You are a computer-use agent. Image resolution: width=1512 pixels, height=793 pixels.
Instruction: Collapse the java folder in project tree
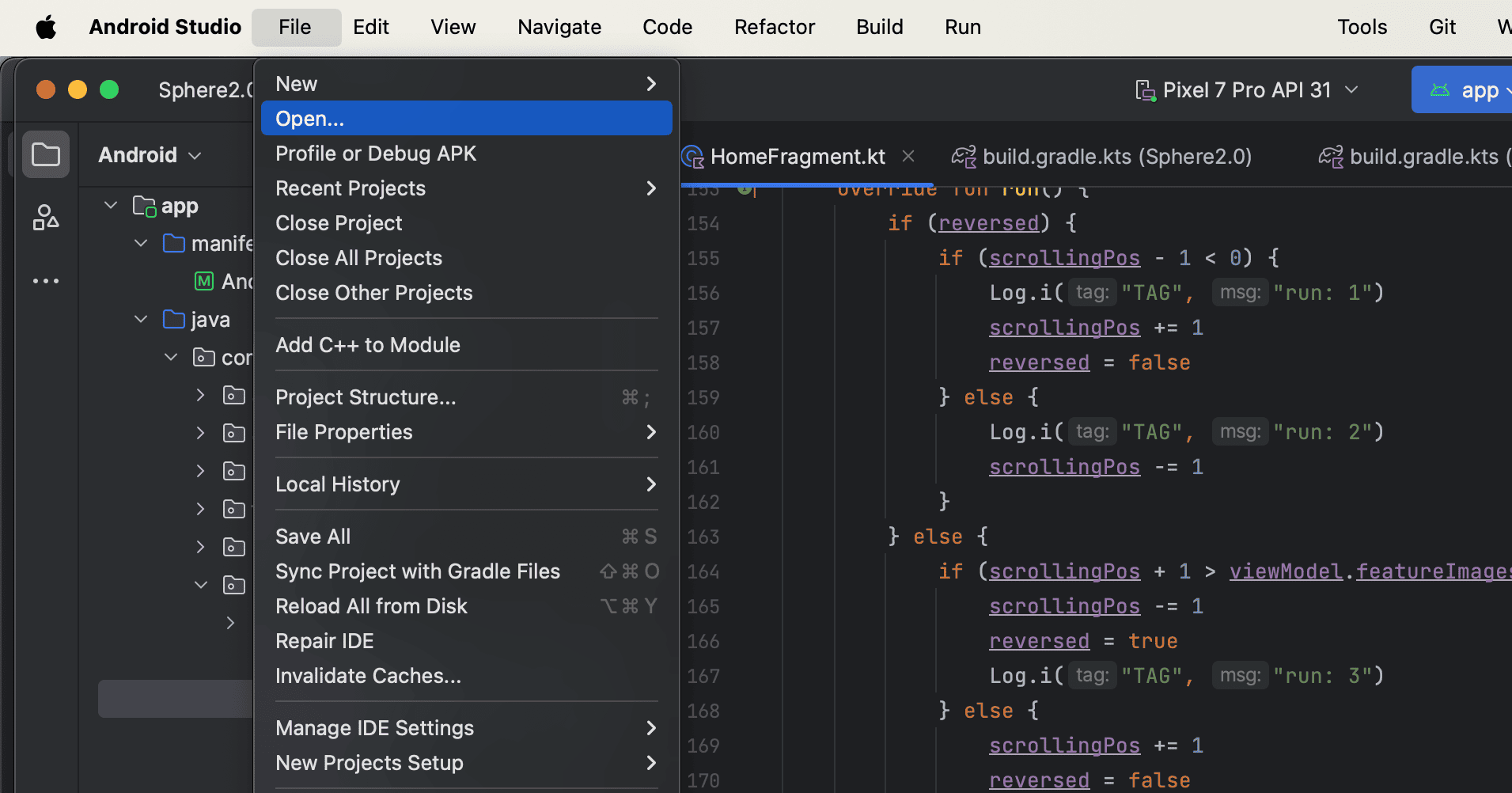click(x=141, y=319)
